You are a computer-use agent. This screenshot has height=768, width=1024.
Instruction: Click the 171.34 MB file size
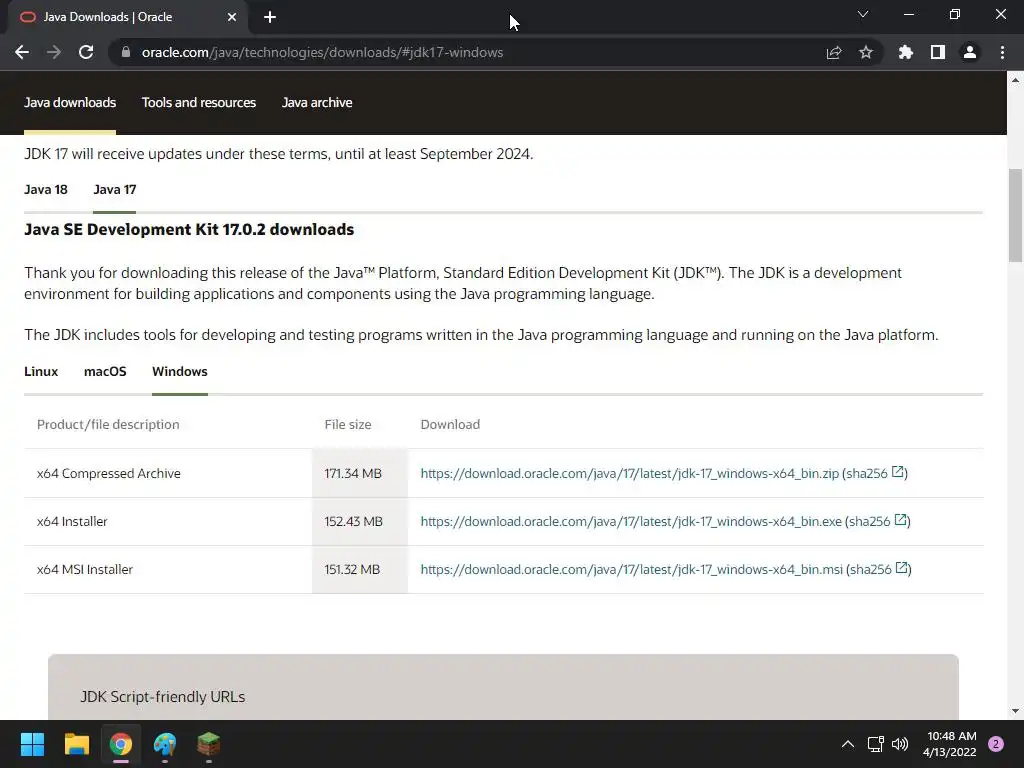click(353, 473)
